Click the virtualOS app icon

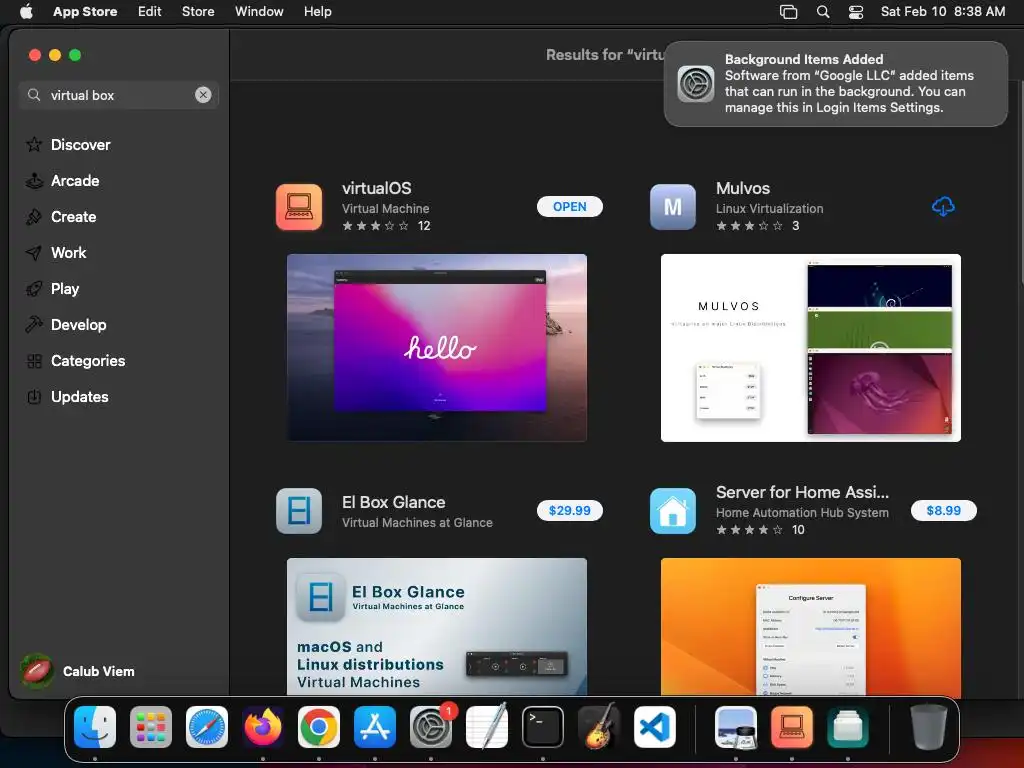(299, 207)
